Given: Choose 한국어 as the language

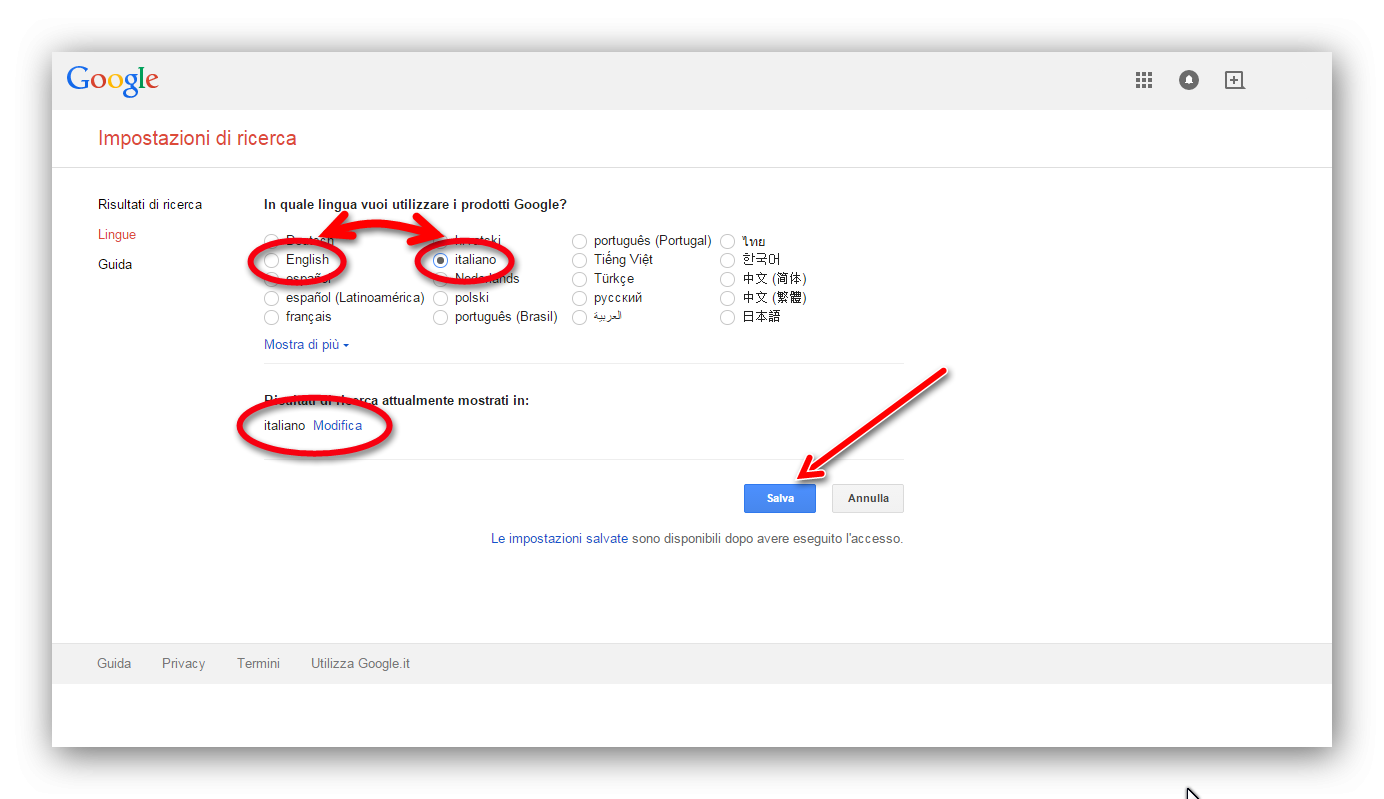Looking at the screenshot, I should point(728,260).
